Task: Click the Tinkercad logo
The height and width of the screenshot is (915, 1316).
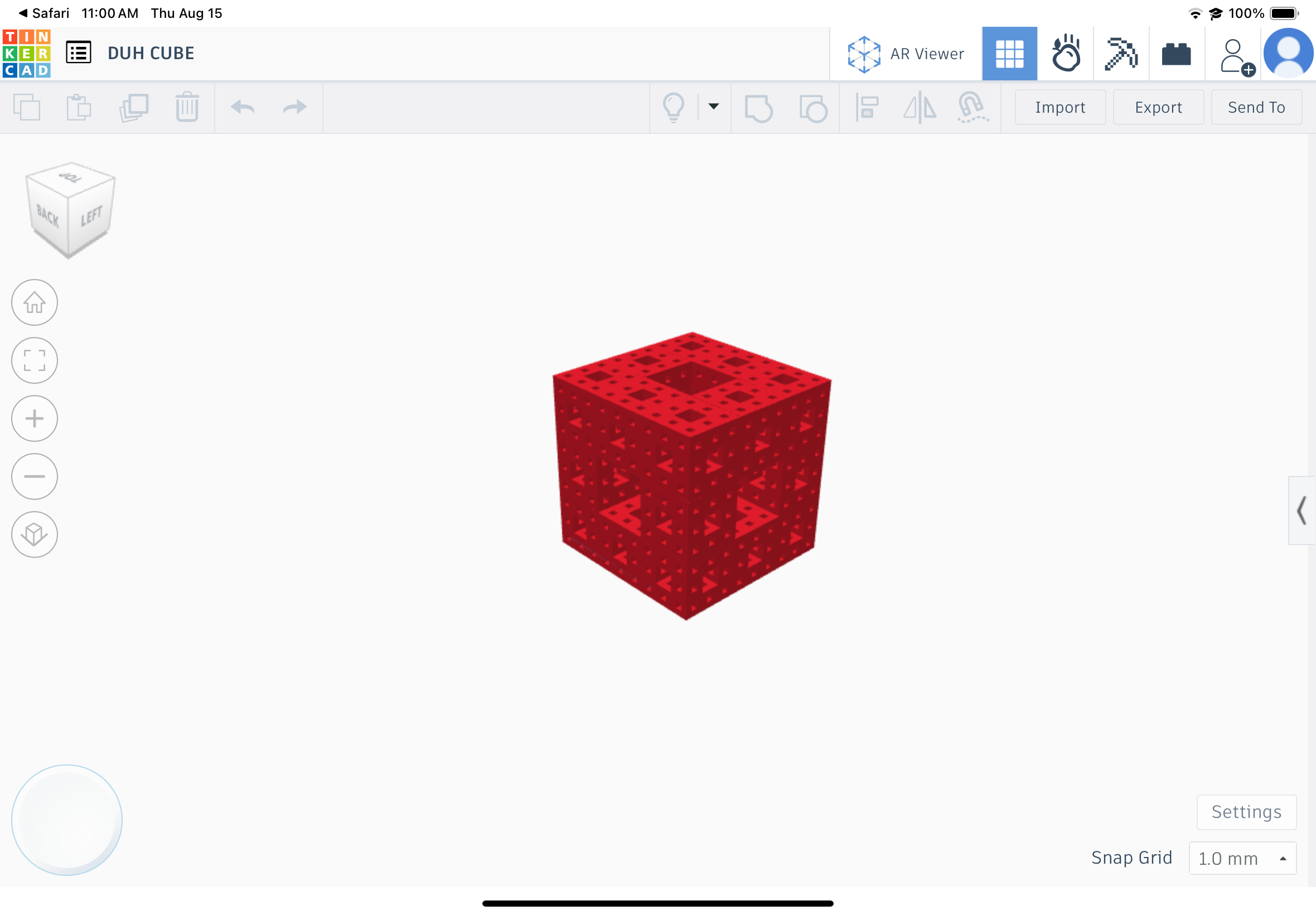Action: coord(26,54)
